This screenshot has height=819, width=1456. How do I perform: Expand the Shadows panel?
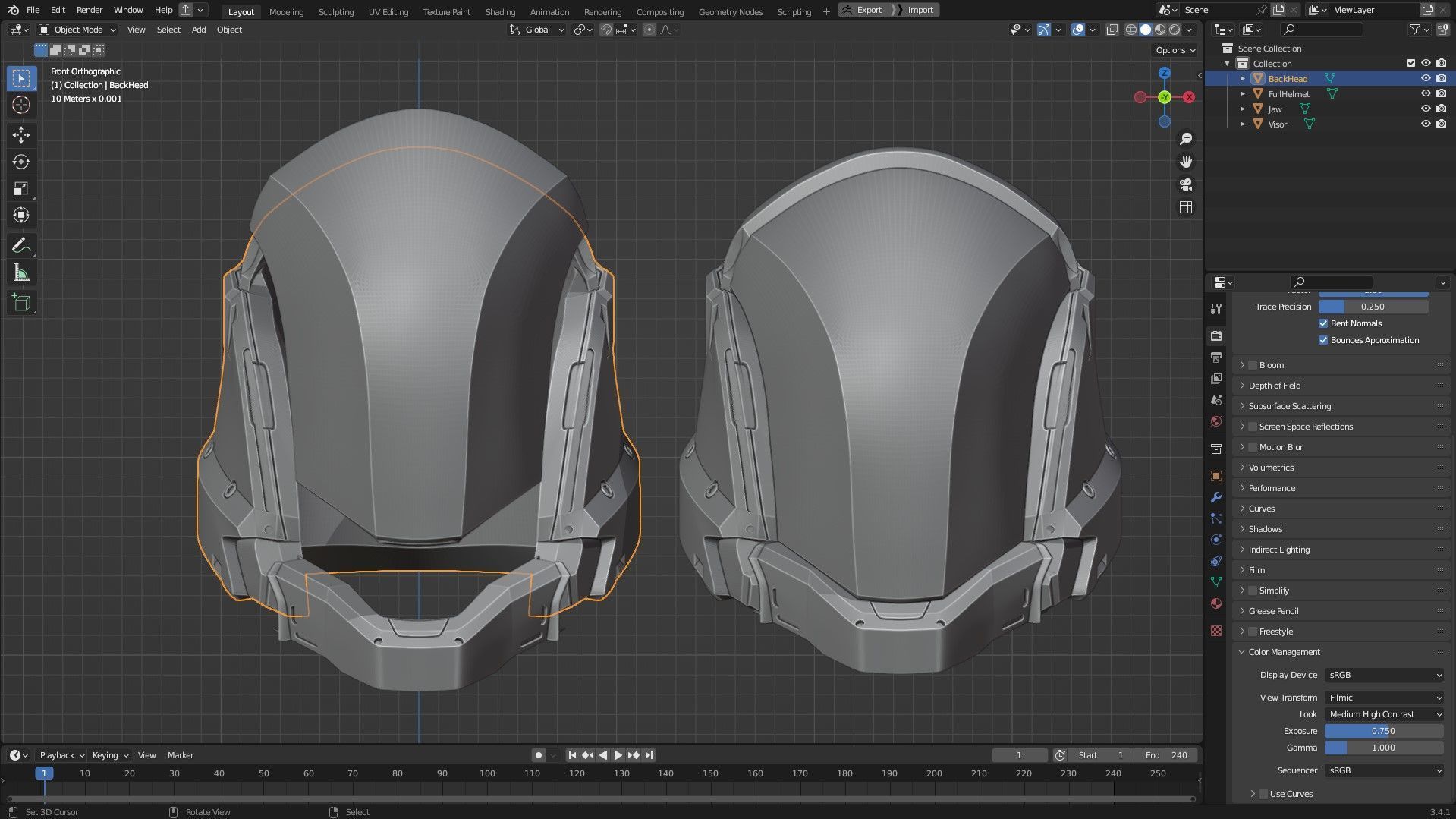coord(1265,529)
